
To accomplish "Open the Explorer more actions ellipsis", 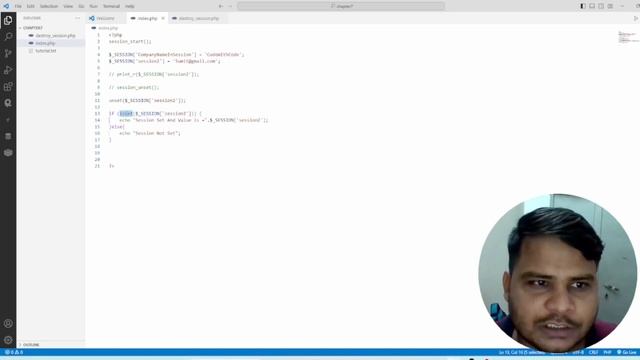I will [x=78, y=18].
